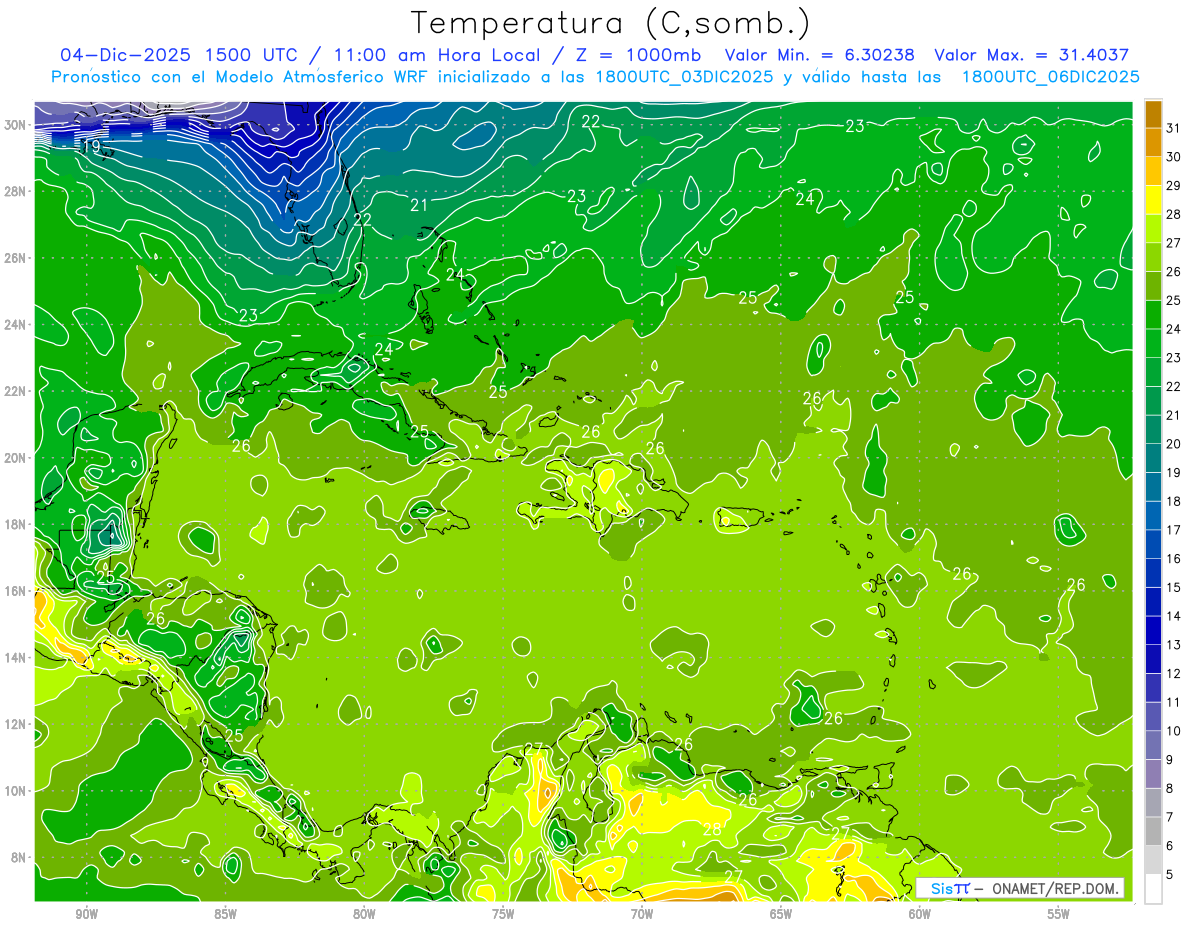Click the '8N' latitude axis label
The image size is (1200, 927).
pos(18,857)
